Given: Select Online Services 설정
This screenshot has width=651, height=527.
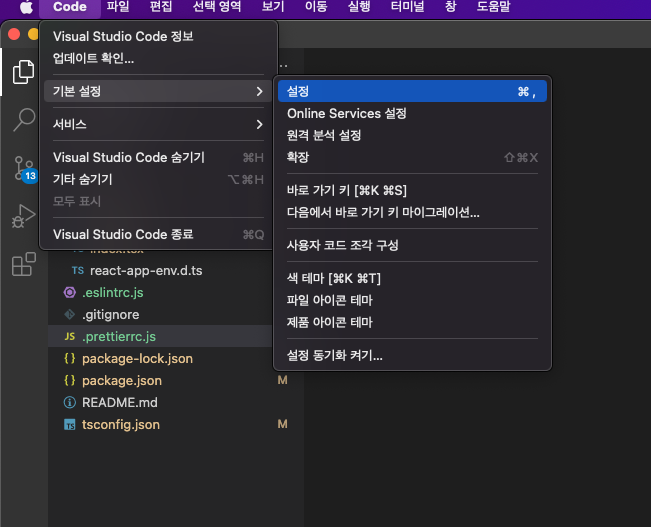Looking at the screenshot, I should point(412,113).
